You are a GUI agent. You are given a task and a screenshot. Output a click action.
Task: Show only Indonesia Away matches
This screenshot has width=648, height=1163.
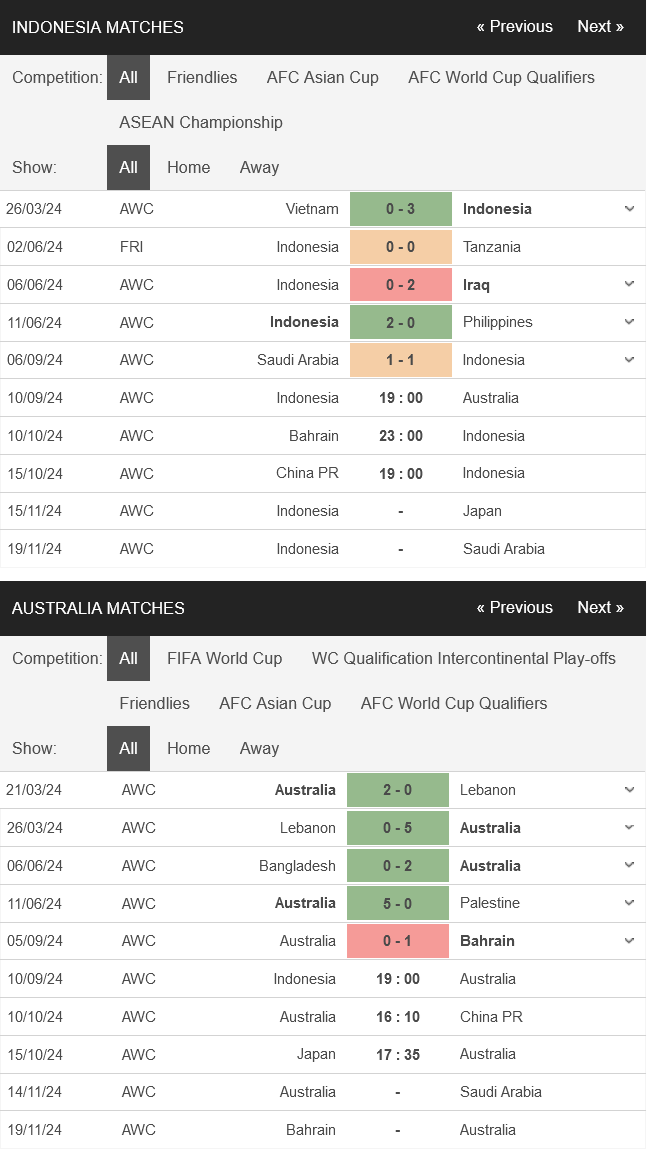pos(259,168)
